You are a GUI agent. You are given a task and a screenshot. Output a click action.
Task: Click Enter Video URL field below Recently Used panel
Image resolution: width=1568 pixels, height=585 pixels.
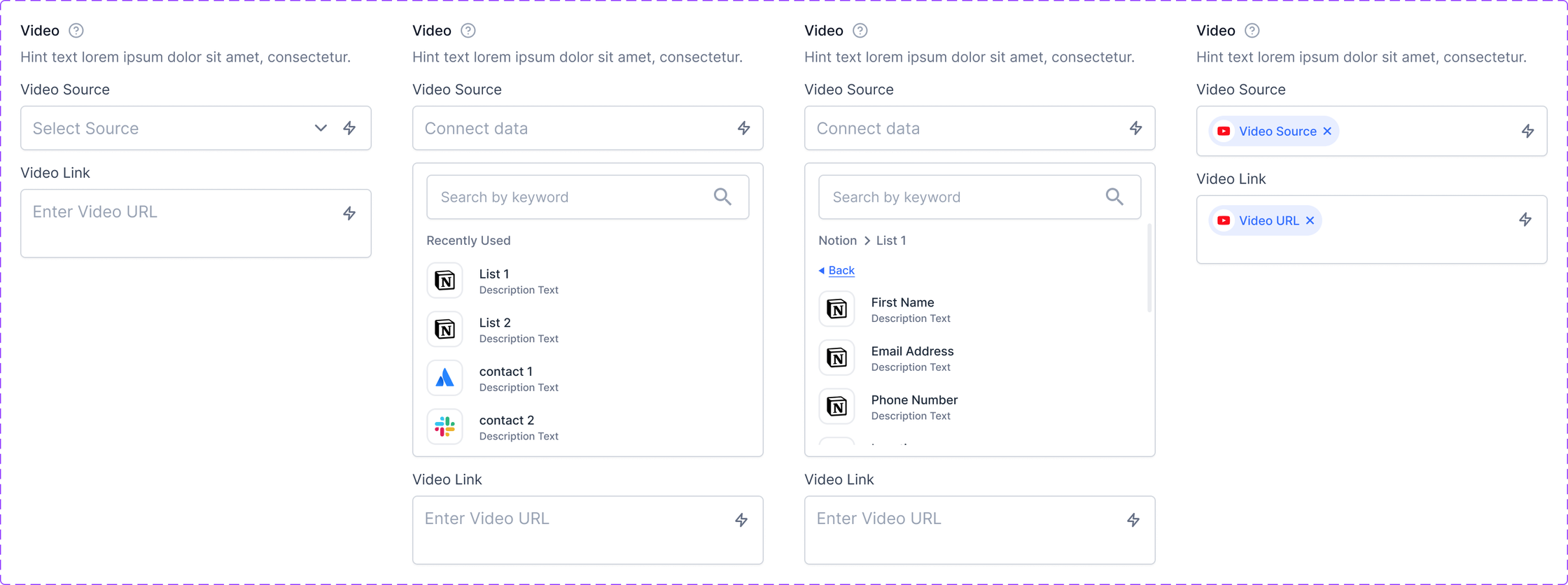click(588, 530)
